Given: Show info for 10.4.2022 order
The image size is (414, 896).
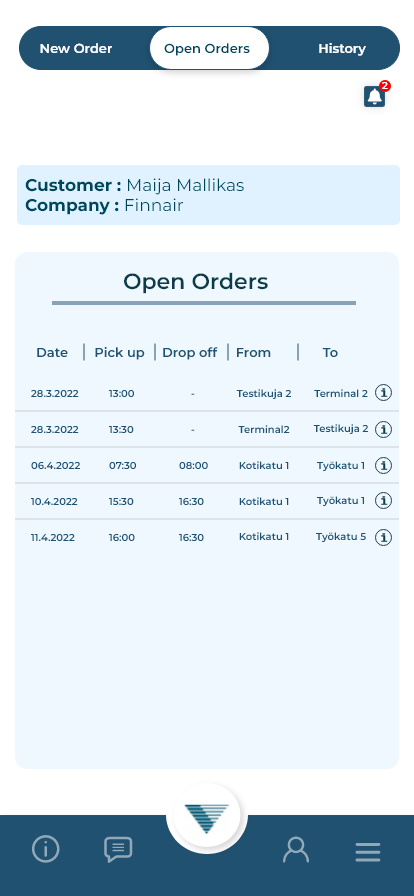Looking at the screenshot, I should tap(383, 501).
